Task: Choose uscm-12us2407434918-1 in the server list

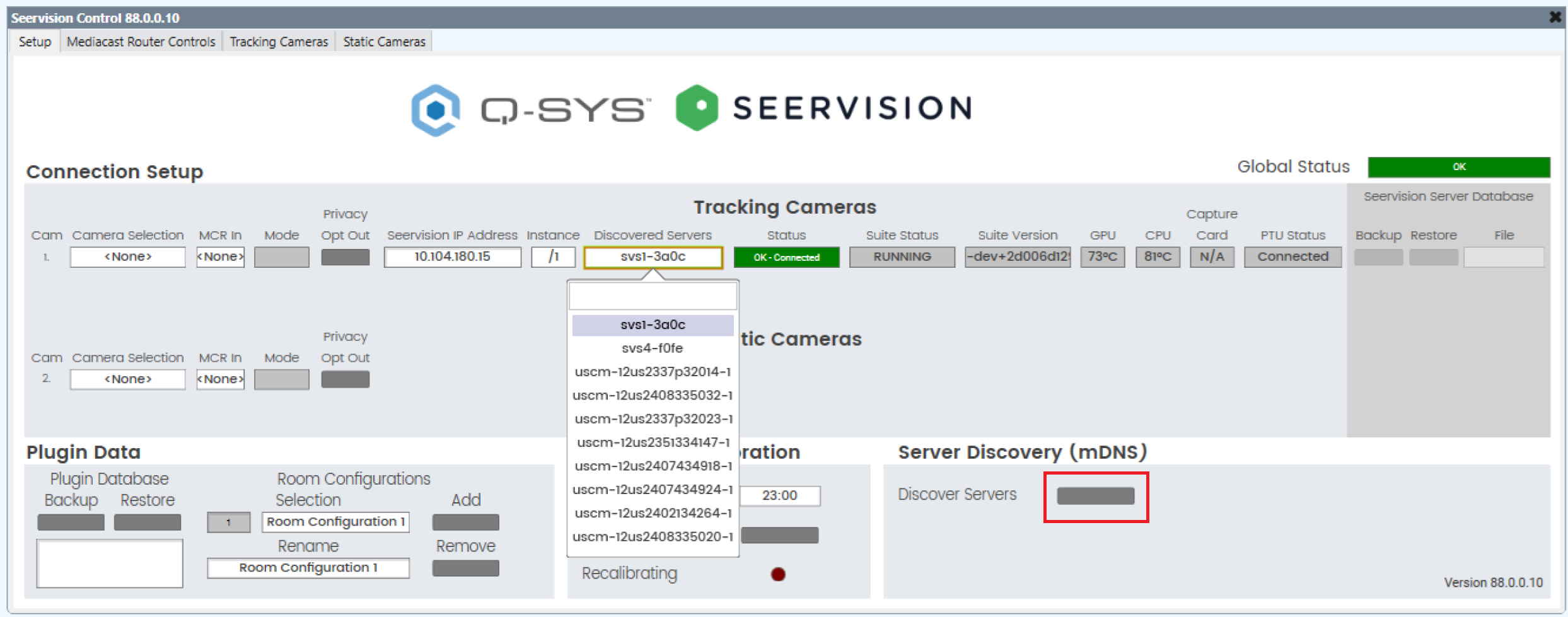Action: 653,466
